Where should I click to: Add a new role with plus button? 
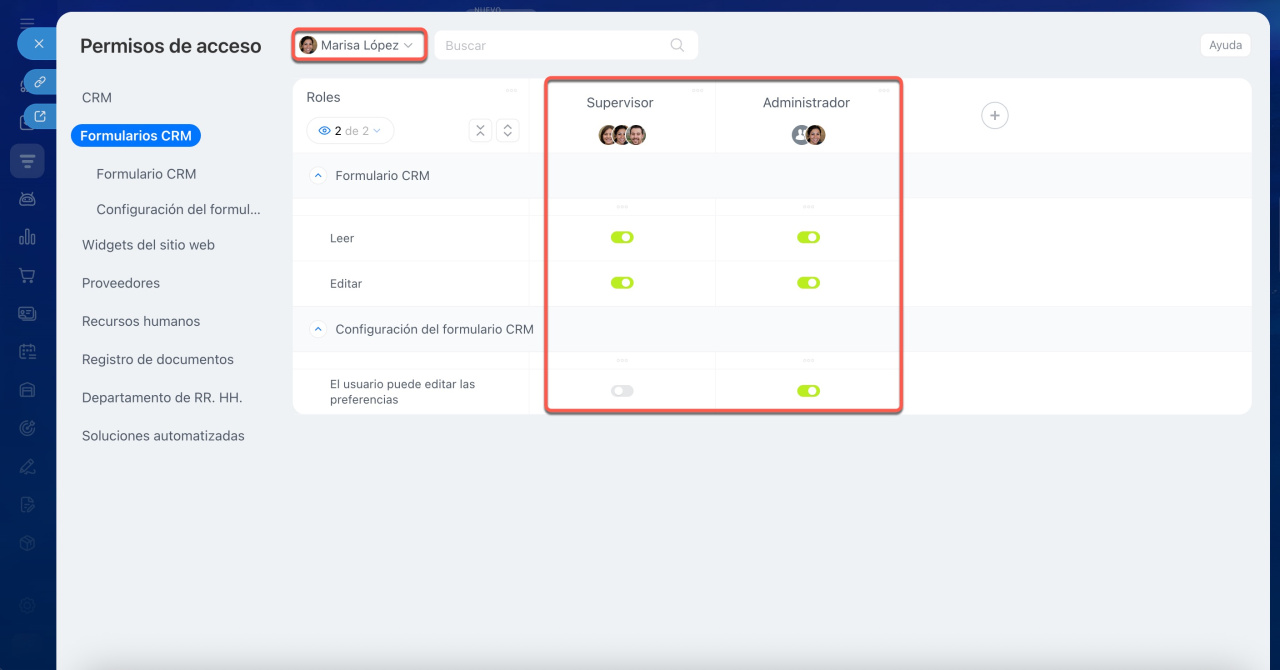coord(995,116)
